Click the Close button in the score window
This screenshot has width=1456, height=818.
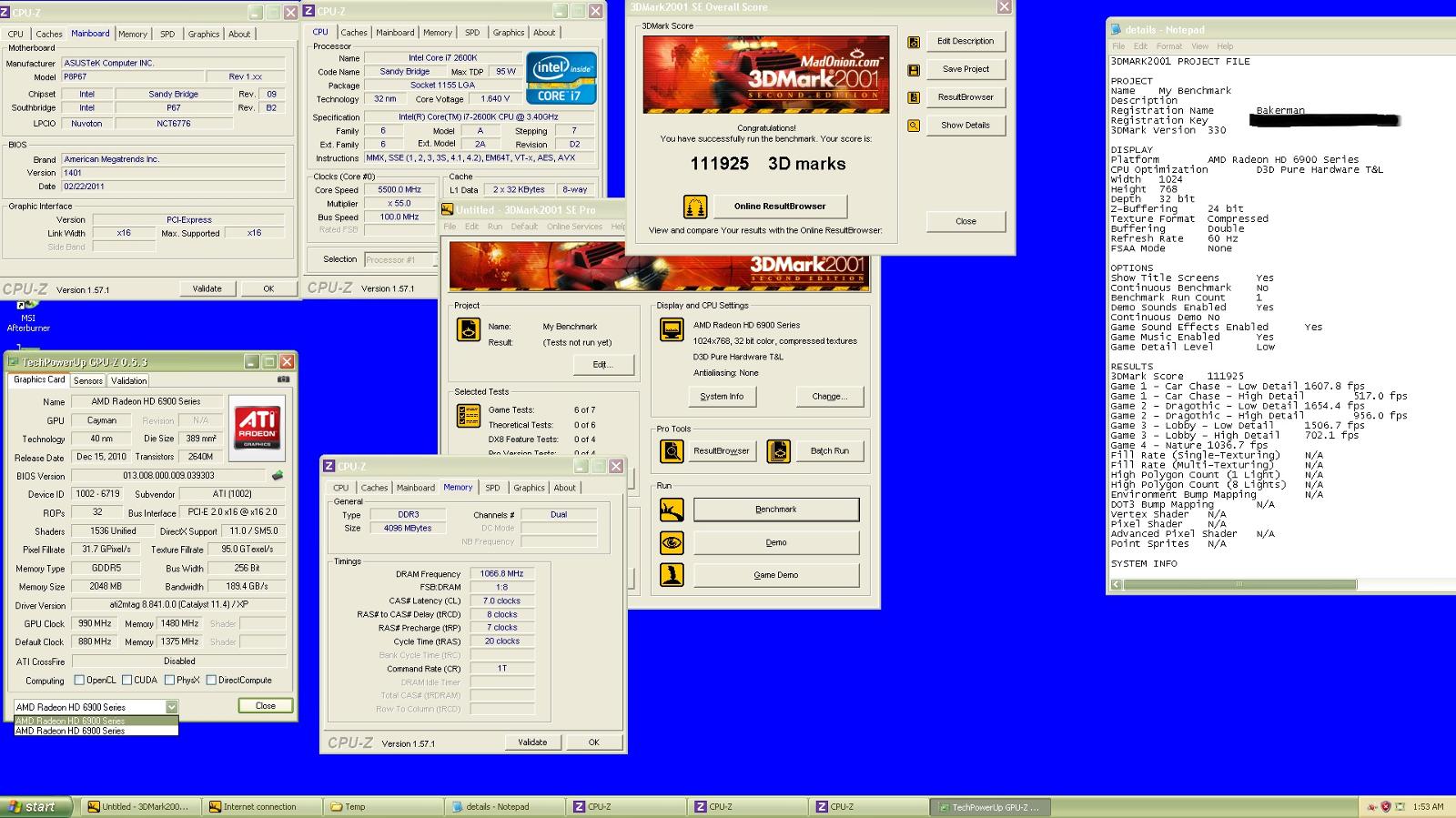[966, 221]
